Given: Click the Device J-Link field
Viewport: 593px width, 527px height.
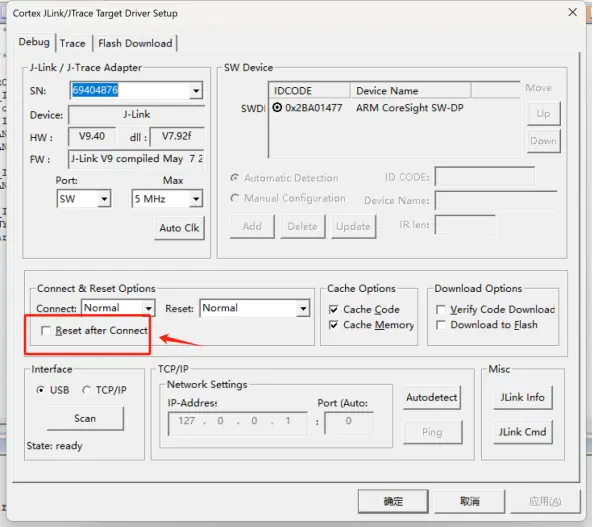Looking at the screenshot, I should pos(136,115).
